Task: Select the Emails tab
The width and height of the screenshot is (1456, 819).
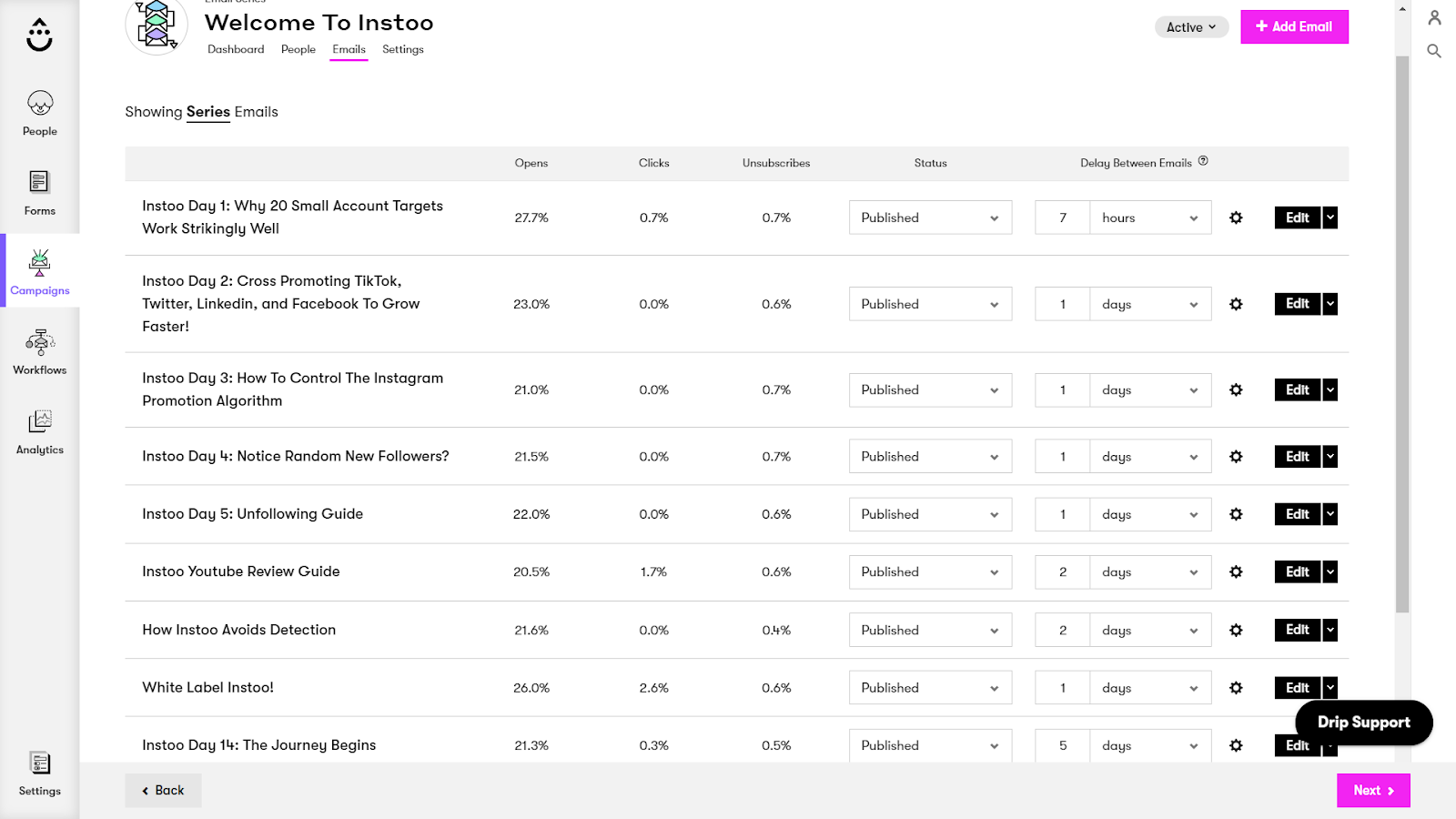Action: click(x=349, y=49)
